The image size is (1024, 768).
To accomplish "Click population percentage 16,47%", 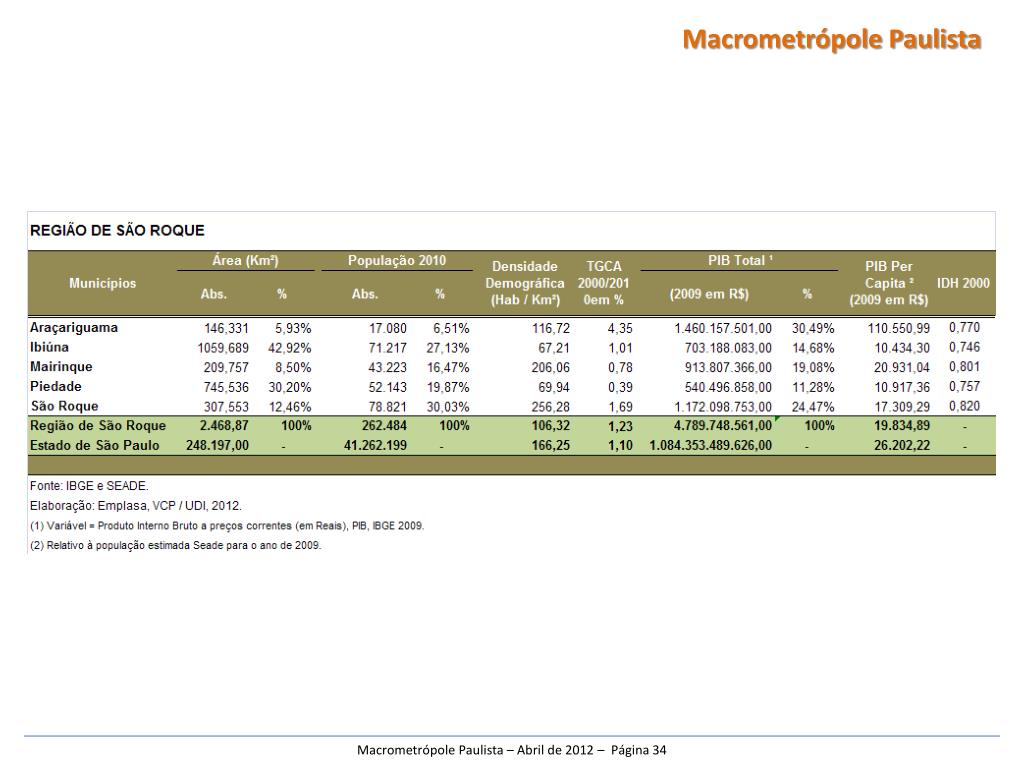I will [448, 368].
